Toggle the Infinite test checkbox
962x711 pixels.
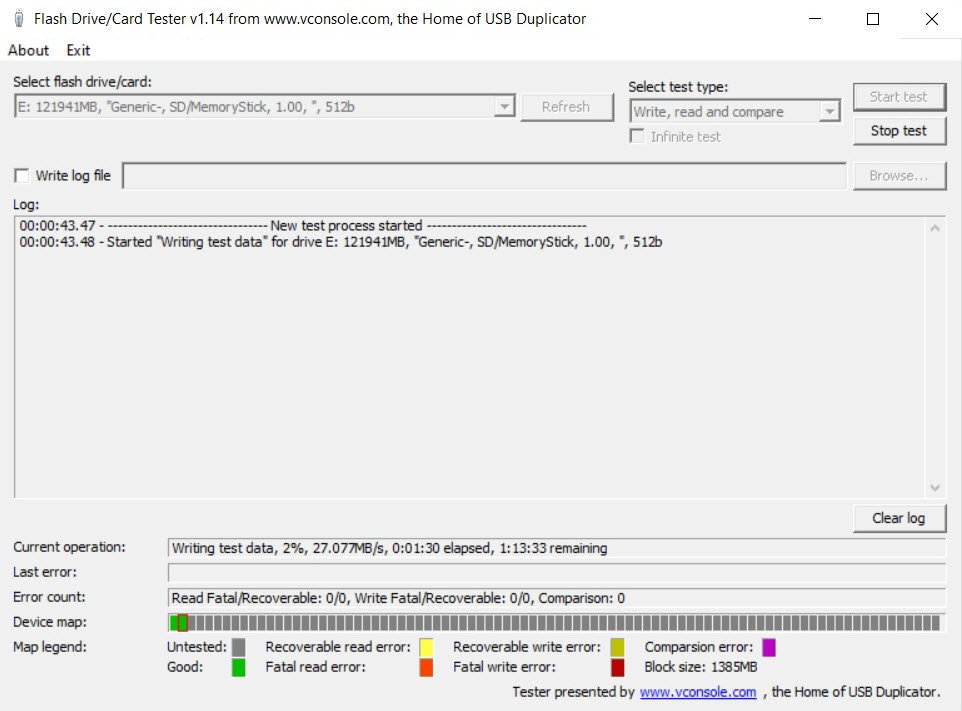[x=637, y=136]
